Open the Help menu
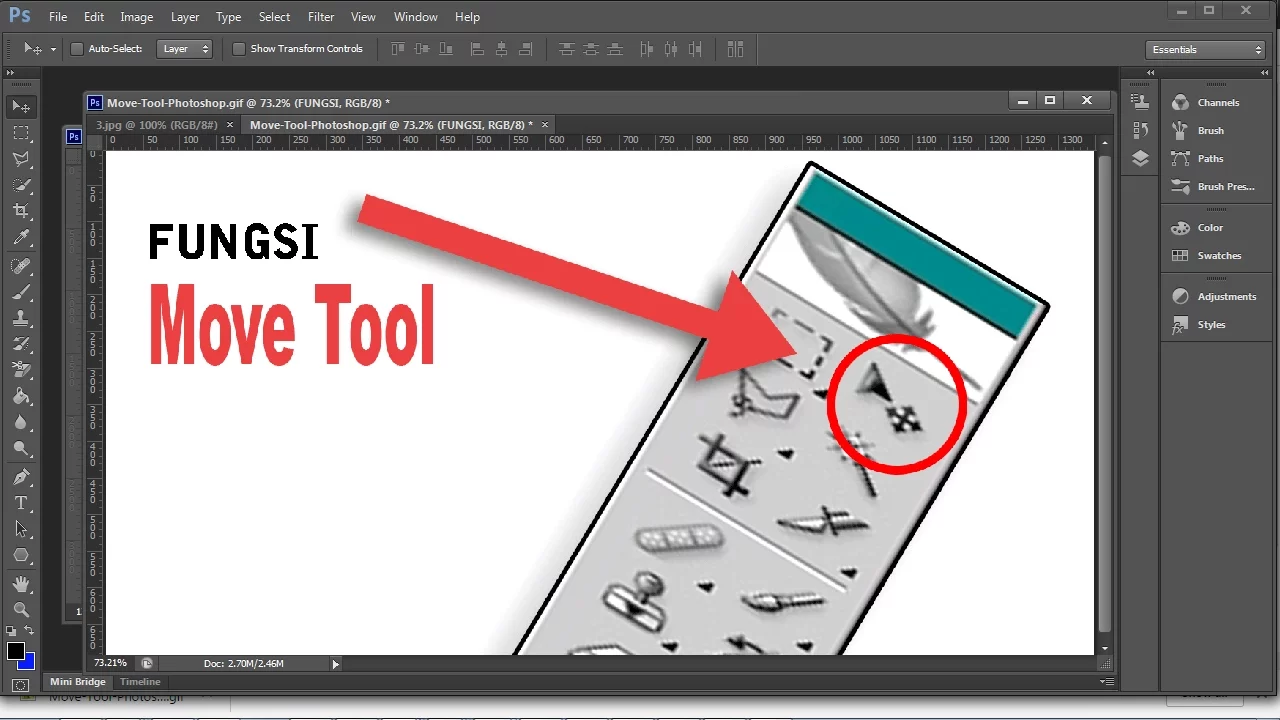Image resolution: width=1280 pixels, height=720 pixels. [x=467, y=17]
